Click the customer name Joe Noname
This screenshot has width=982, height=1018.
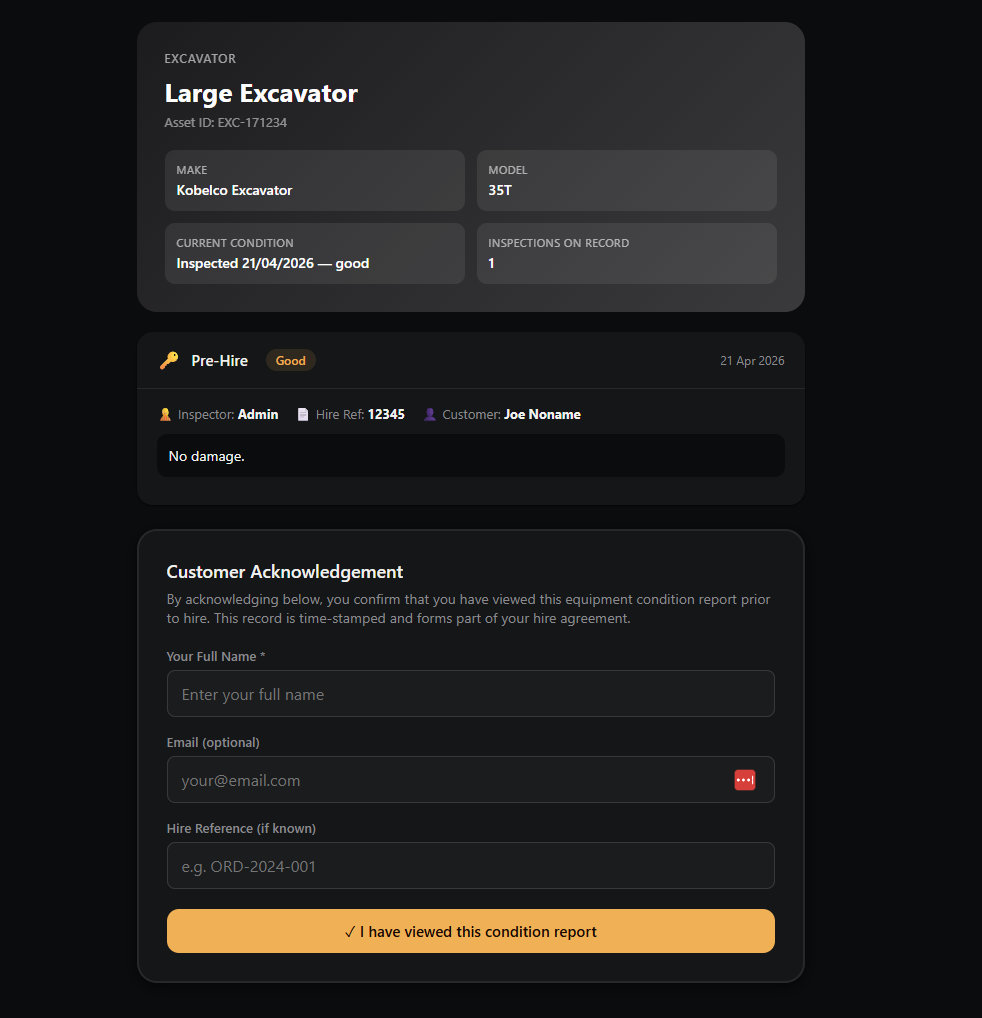542,414
